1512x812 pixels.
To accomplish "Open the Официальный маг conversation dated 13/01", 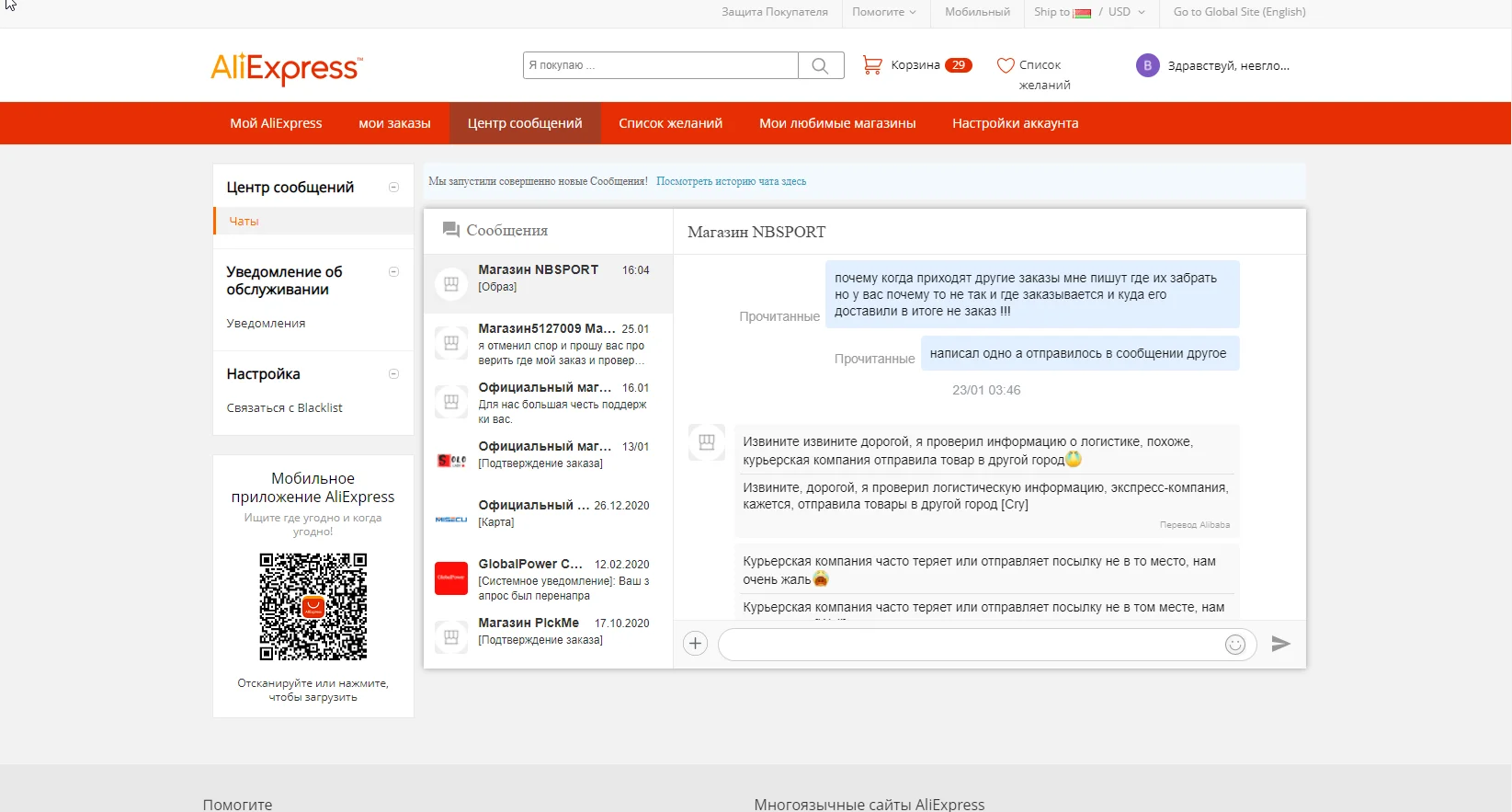I will click(x=549, y=461).
